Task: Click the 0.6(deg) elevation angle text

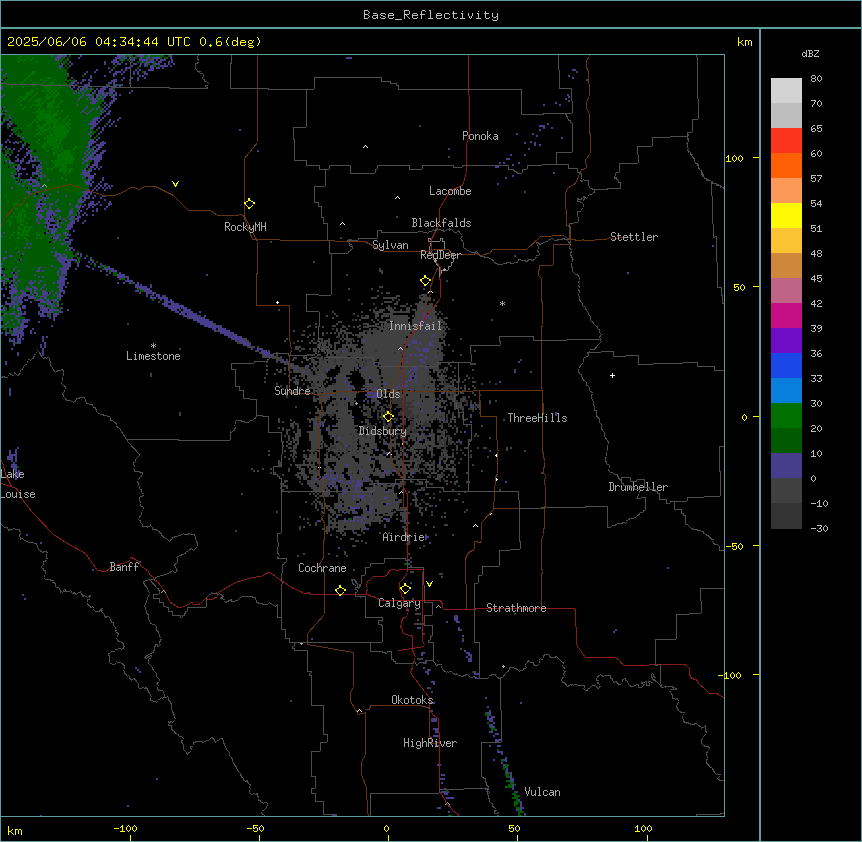Action: point(230,42)
